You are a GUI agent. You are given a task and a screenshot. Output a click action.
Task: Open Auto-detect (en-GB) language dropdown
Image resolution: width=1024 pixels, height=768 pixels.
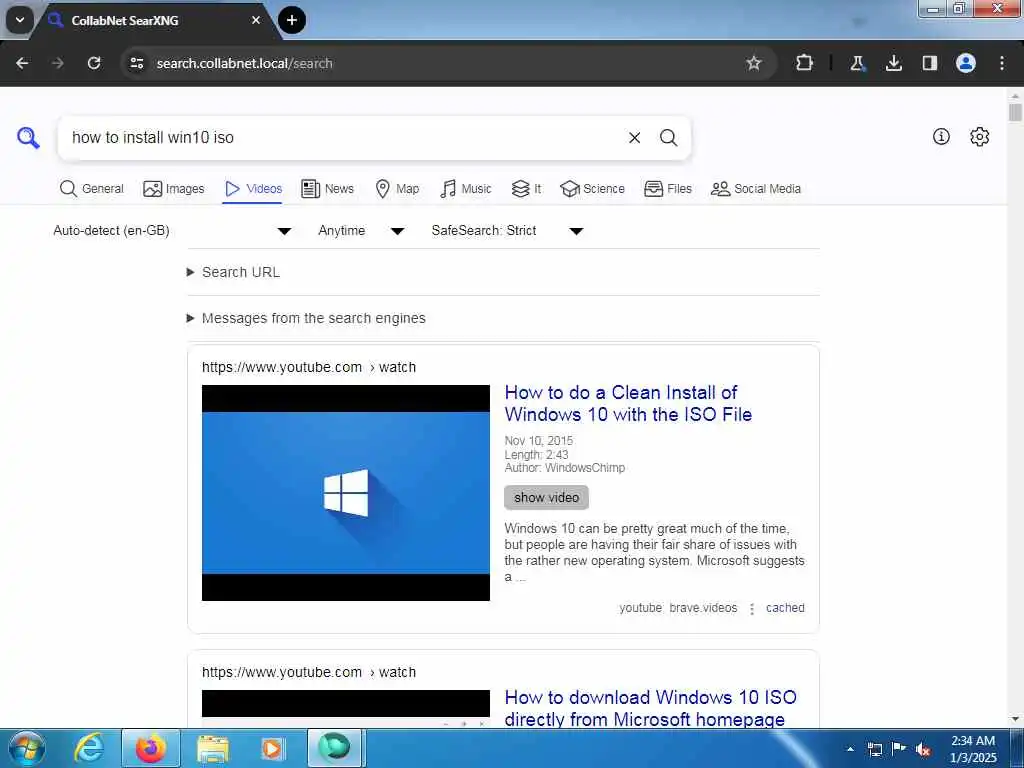coord(172,231)
